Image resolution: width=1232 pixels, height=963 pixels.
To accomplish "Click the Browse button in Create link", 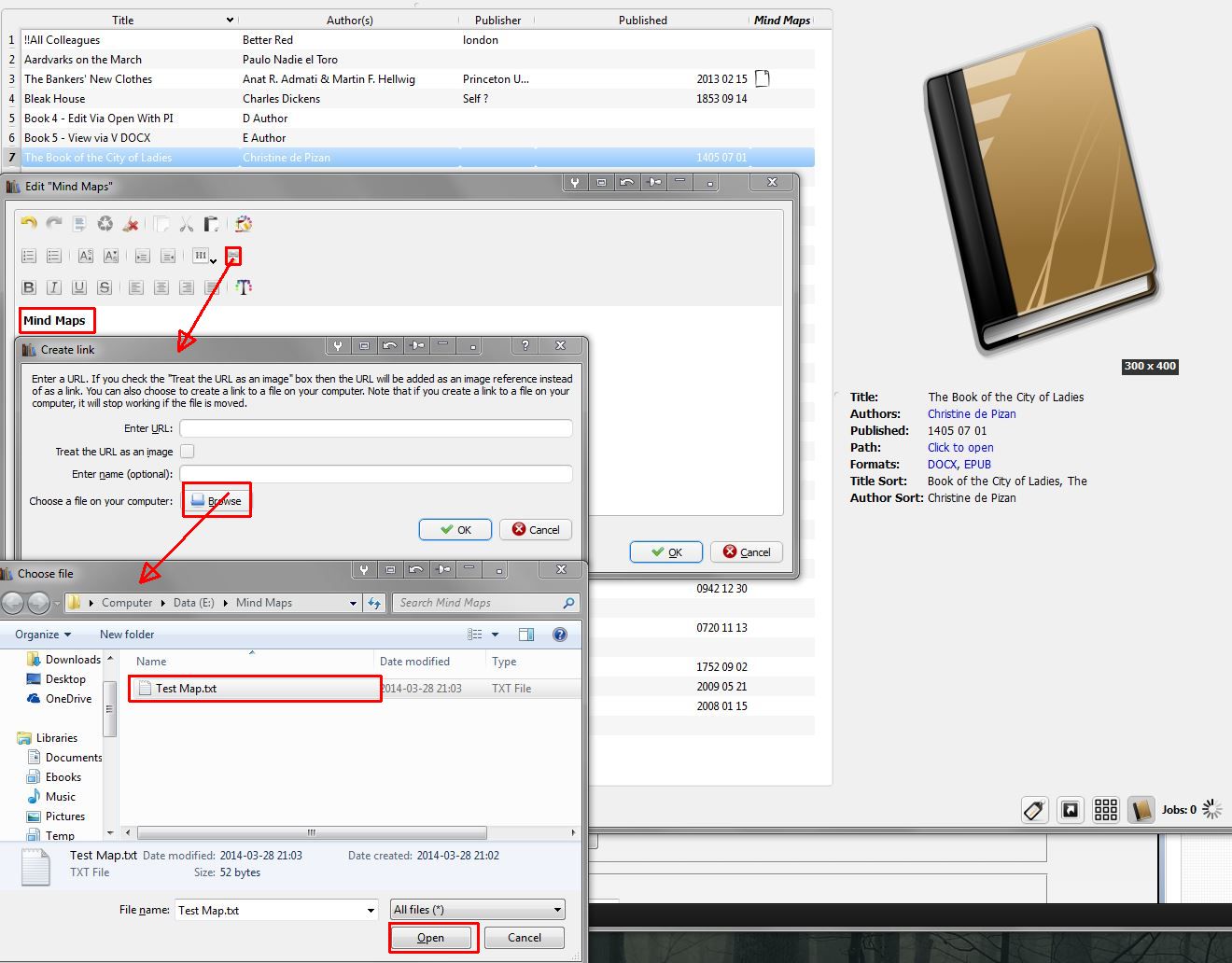I will (217, 501).
